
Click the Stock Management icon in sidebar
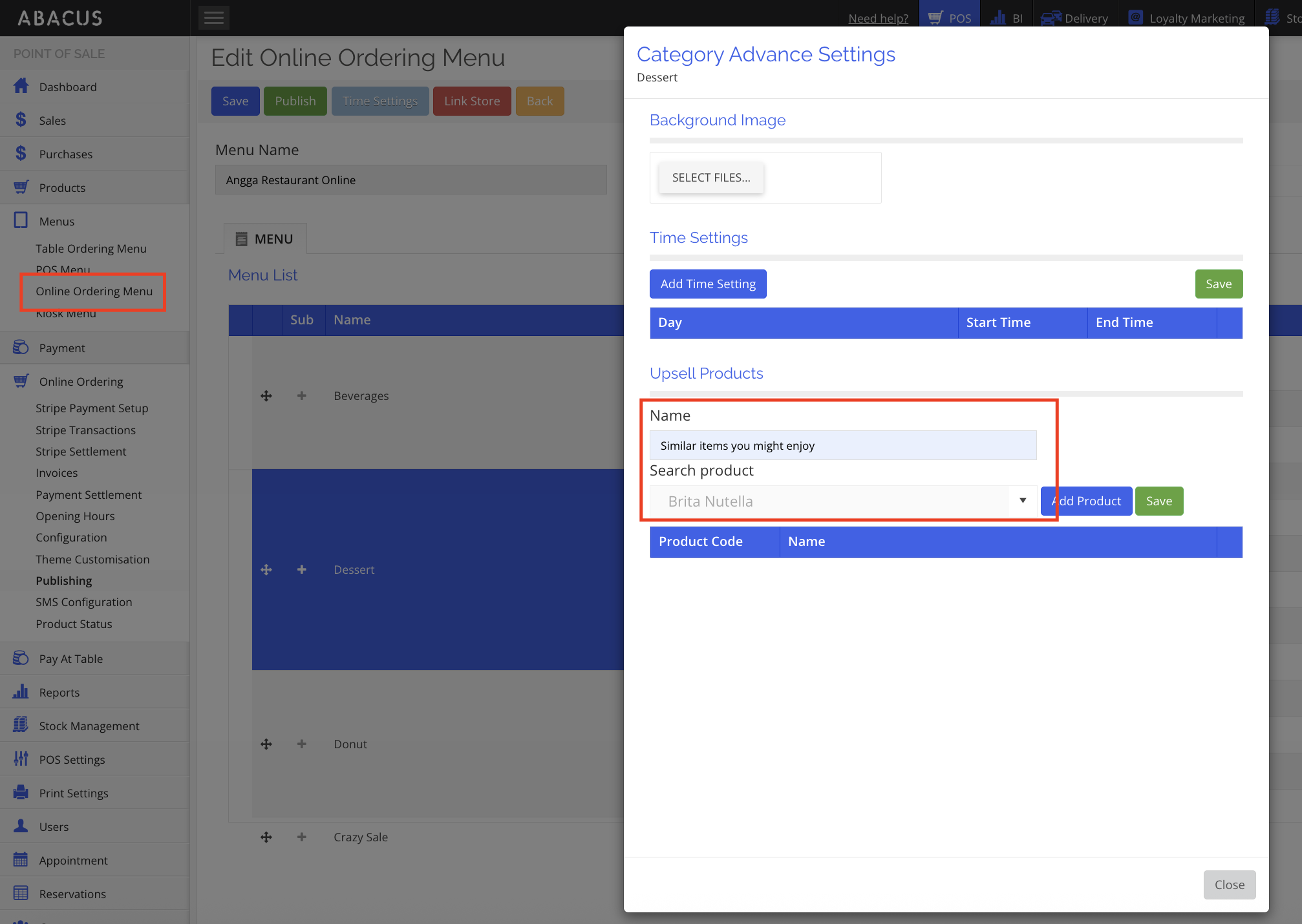point(21,725)
